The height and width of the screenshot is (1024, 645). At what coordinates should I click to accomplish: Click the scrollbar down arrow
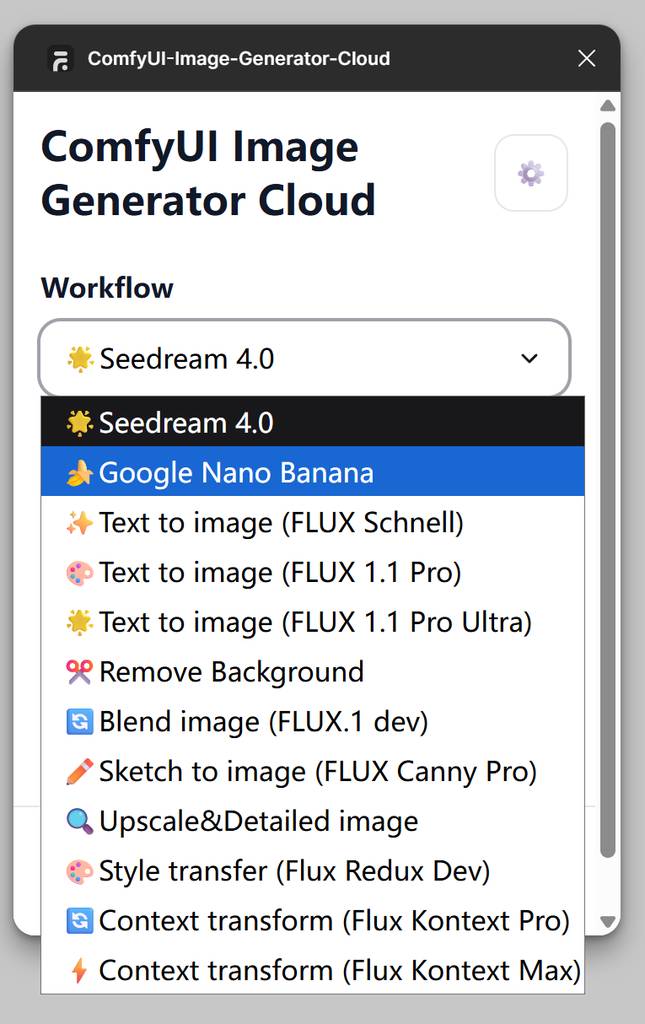(x=607, y=921)
